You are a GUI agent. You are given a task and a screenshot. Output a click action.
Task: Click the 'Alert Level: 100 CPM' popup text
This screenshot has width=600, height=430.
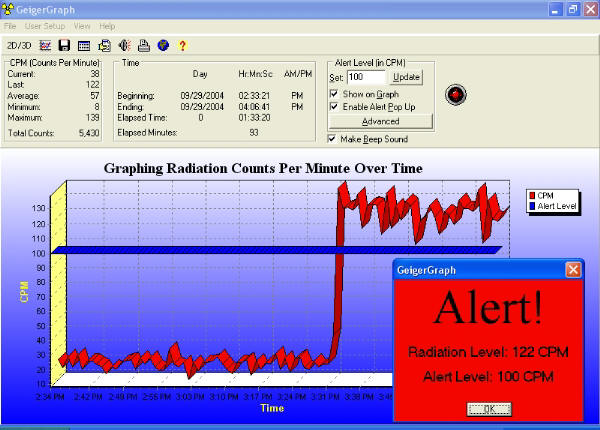tap(488, 377)
